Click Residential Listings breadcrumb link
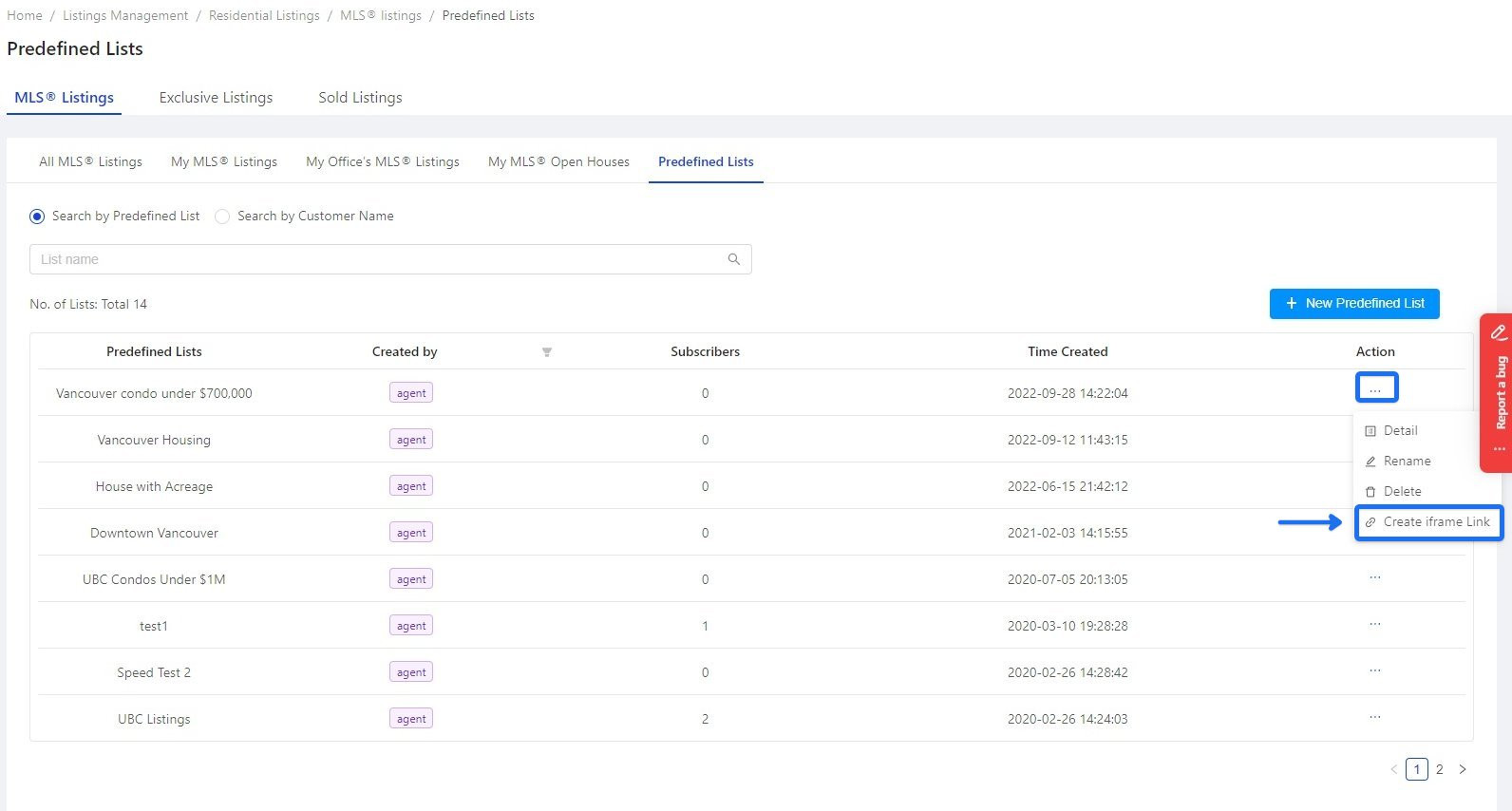This screenshot has width=1512, height=811. point(264,15)
